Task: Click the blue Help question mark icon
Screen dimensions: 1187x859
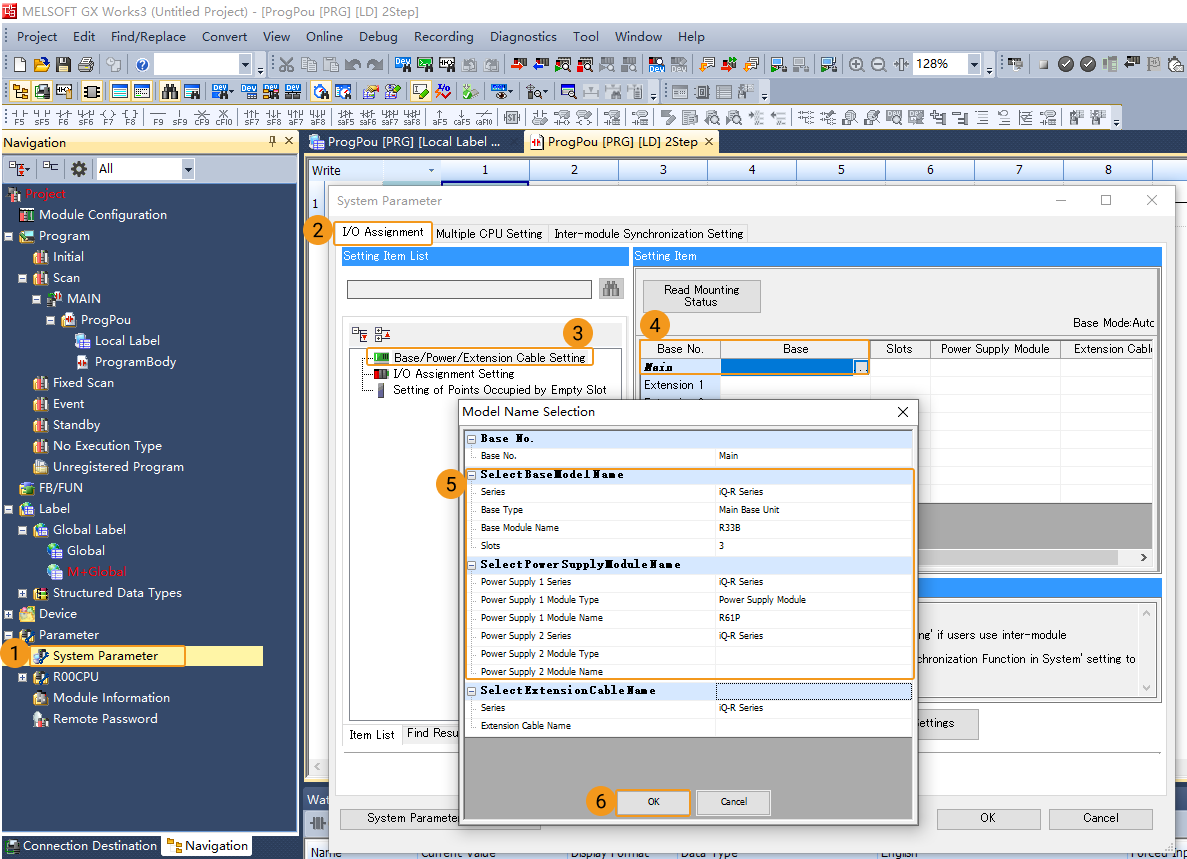Action: (143, 64)
